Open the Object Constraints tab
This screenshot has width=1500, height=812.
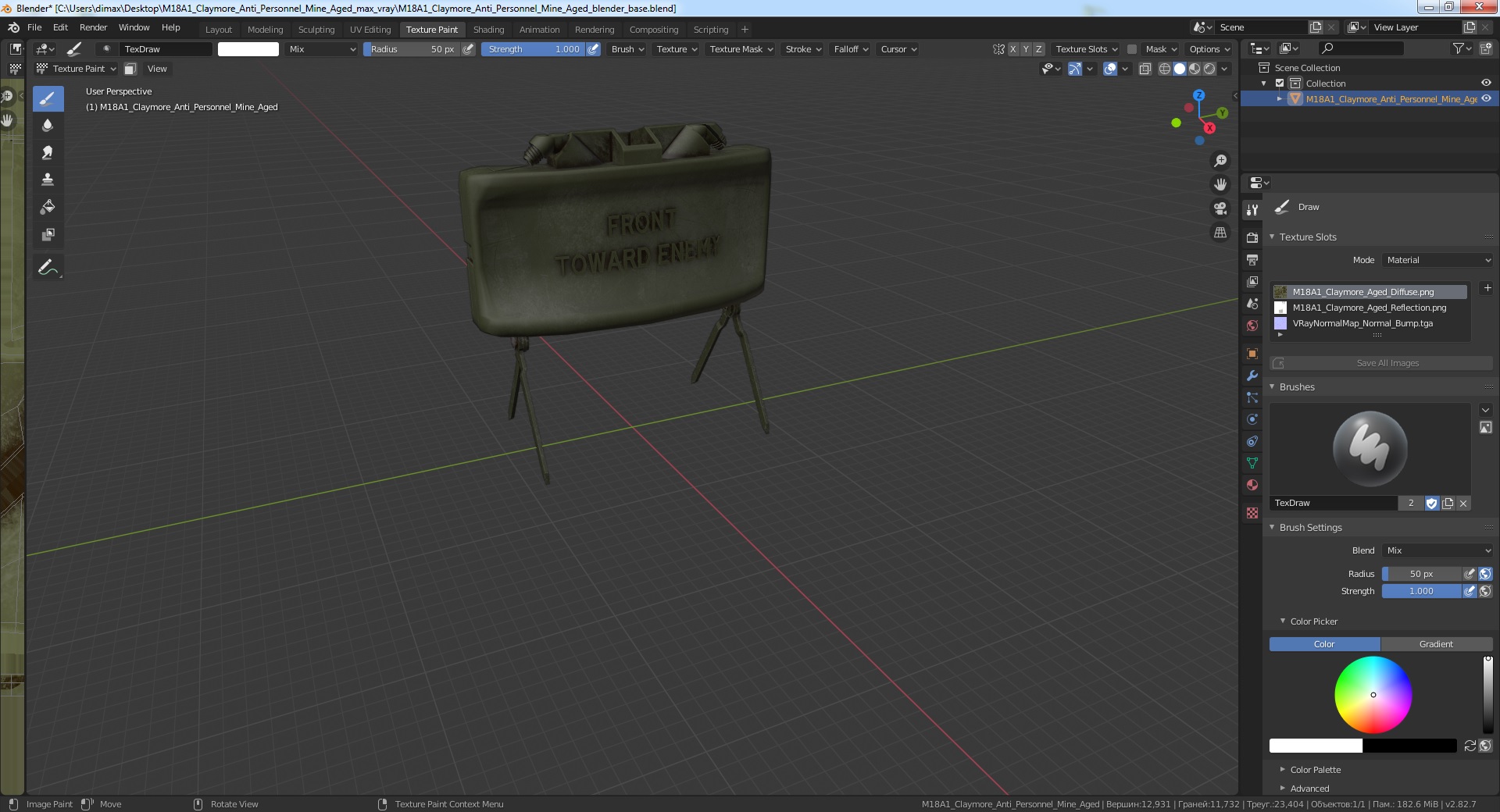(1252, 441)
